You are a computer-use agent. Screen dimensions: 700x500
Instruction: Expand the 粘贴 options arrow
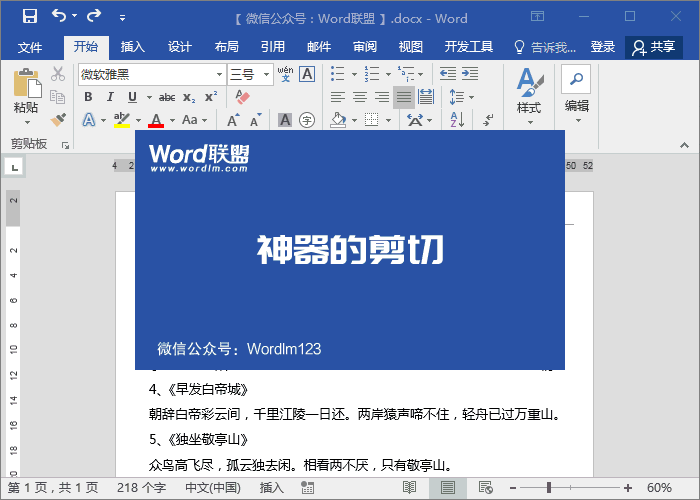27,122
